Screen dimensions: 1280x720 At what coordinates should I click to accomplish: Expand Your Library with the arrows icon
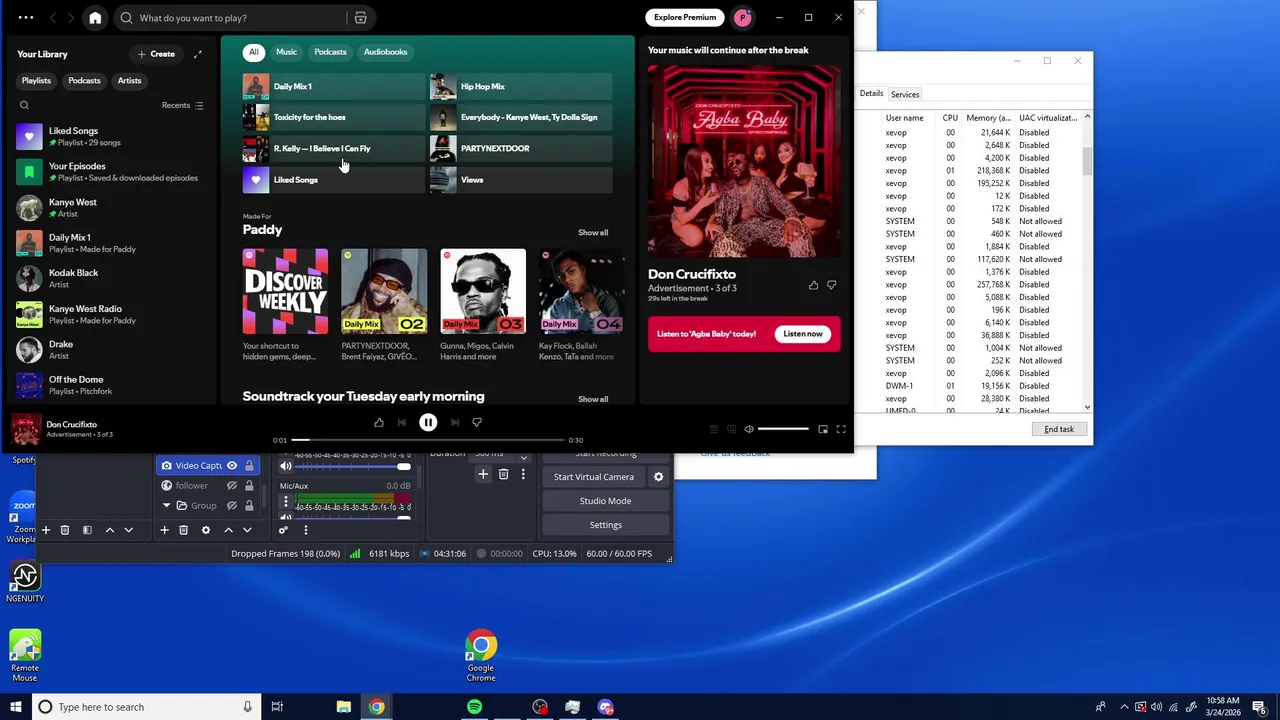(198, 54)
